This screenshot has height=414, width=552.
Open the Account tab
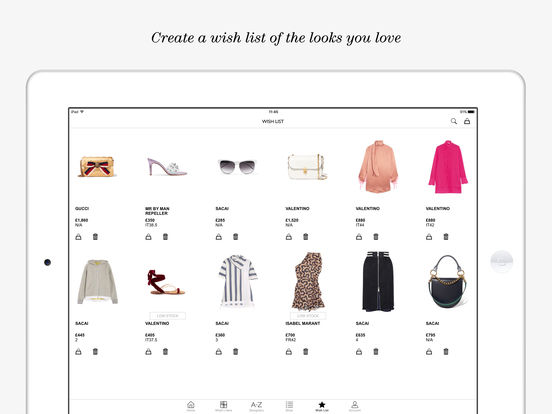point(355,406)
